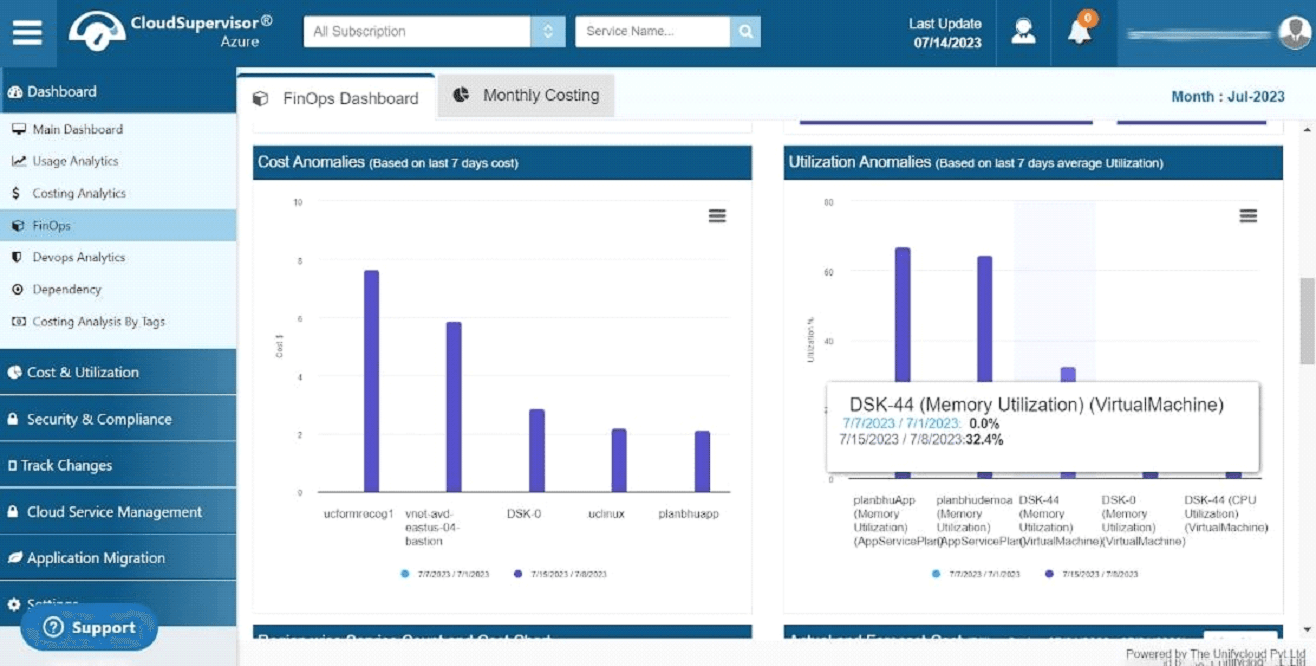Click the Usage Analytics chart icon

[18, 161]
